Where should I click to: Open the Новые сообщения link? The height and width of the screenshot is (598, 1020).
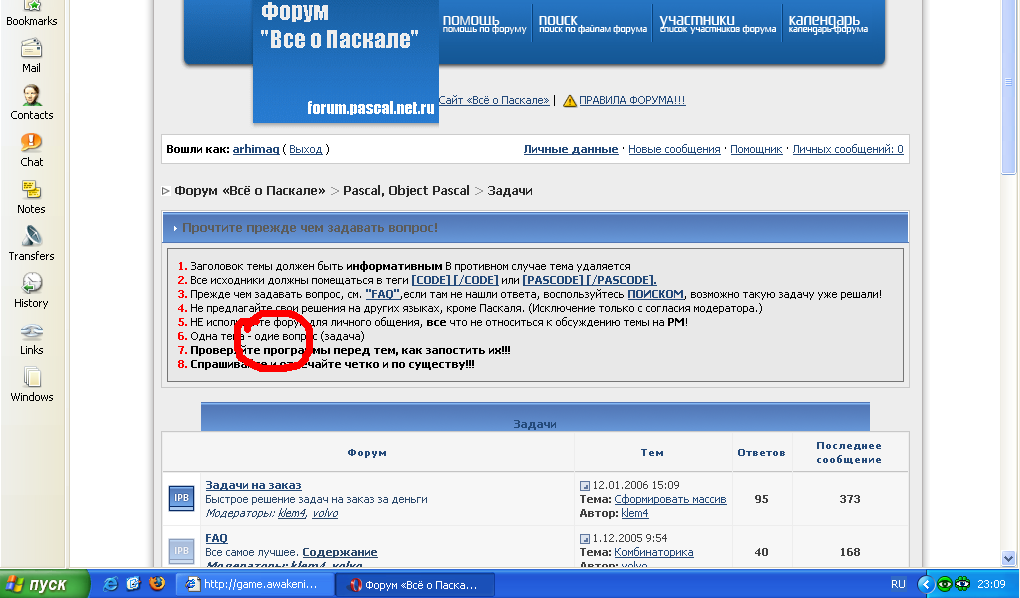tap(674, 149)
